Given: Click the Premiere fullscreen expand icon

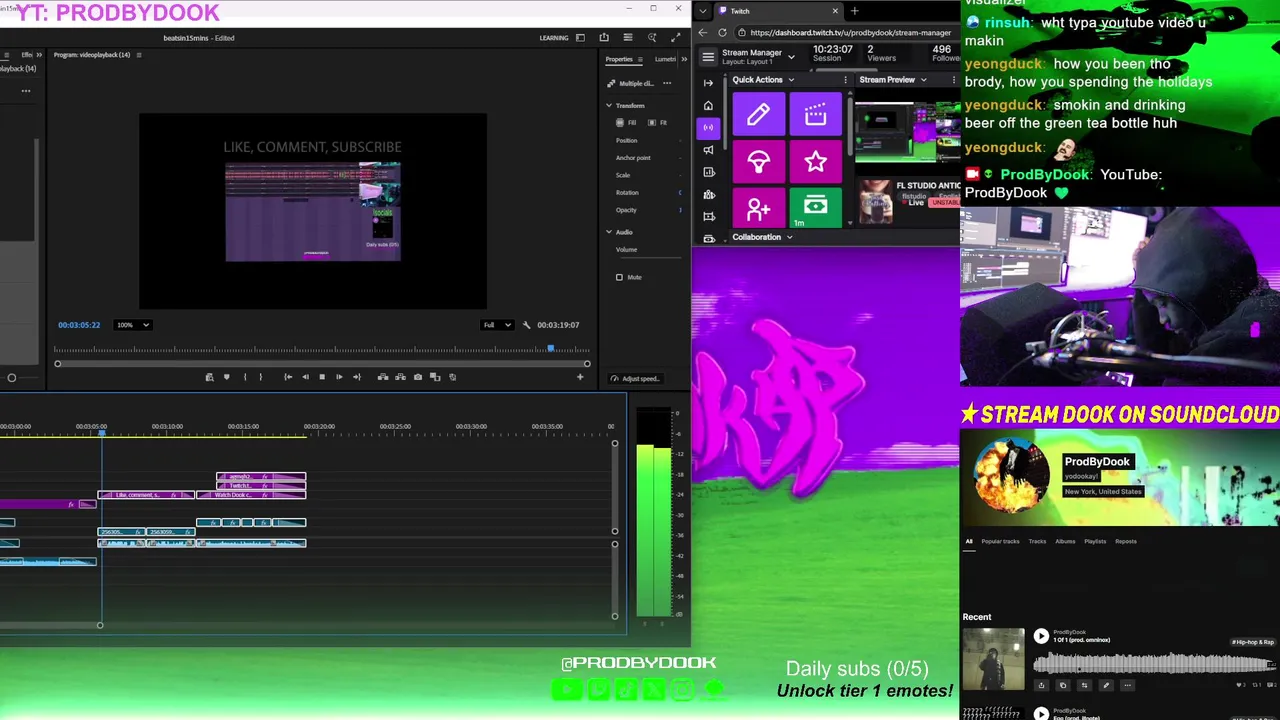Looking at the screenshot, I should [676, 38].
